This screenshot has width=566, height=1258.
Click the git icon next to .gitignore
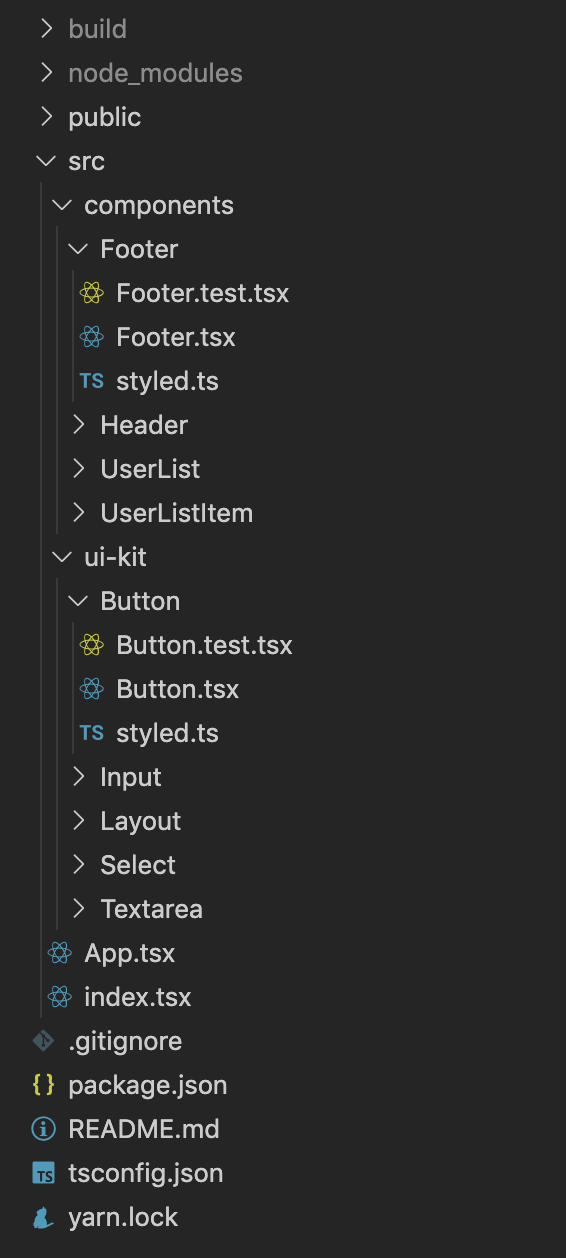[x=44, y=1041]
